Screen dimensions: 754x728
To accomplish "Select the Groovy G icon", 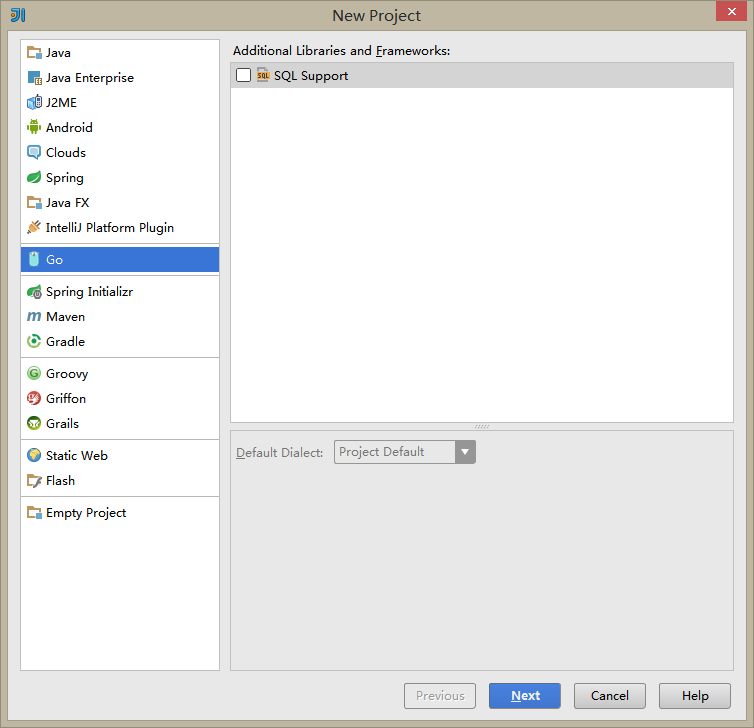I will pos(34,373).
